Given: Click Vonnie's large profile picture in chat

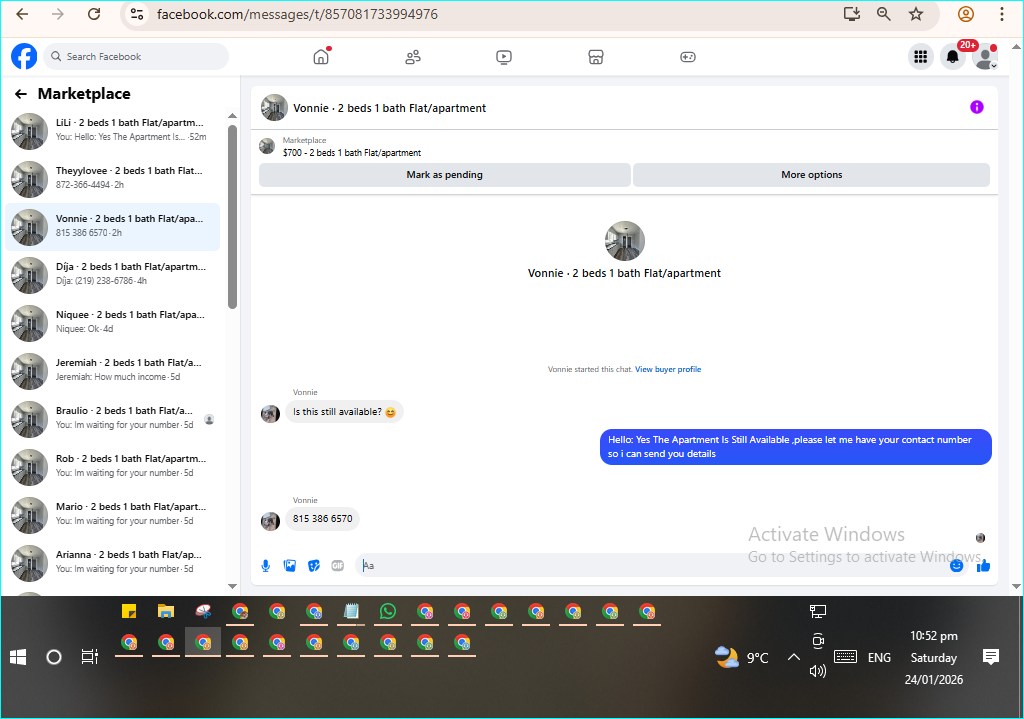Looking at the screenshot, I should click(624, 241).
